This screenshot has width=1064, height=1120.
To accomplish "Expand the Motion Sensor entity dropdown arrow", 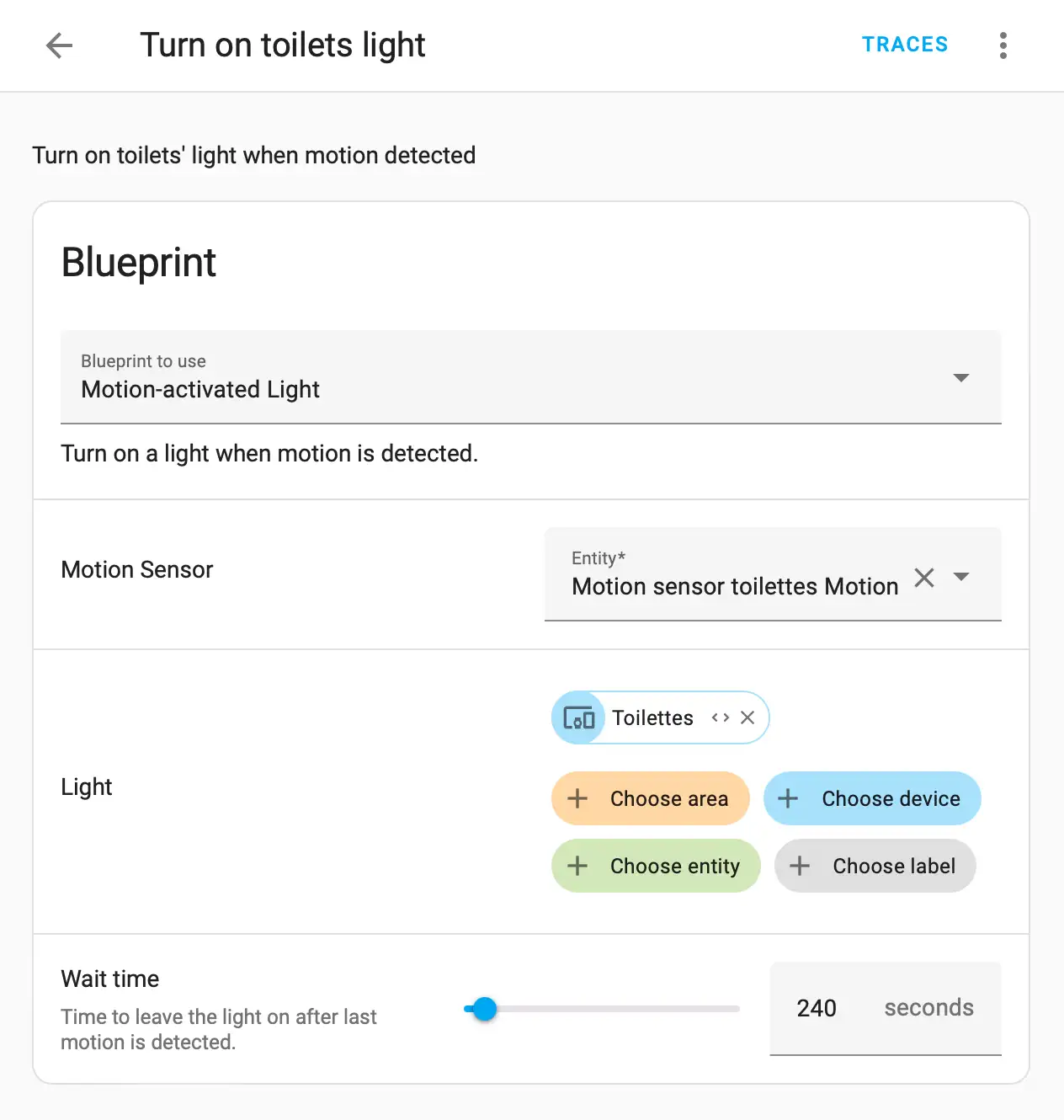I will point(961,577).
